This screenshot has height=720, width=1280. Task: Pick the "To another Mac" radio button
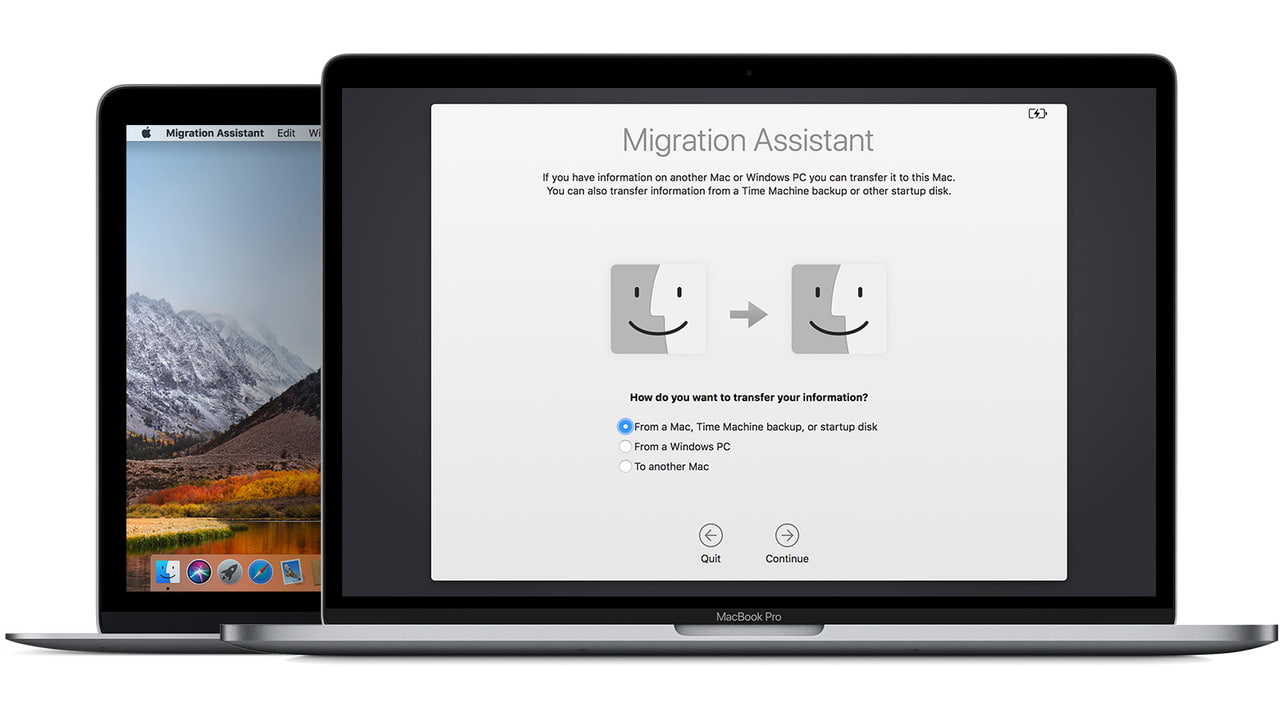click(625, 467)
